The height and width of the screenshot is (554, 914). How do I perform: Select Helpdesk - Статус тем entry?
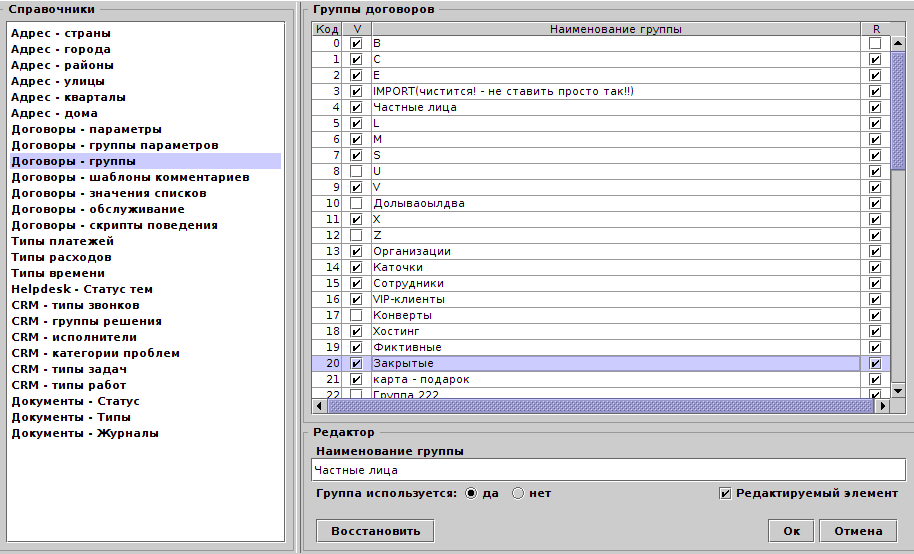[82, 289]
